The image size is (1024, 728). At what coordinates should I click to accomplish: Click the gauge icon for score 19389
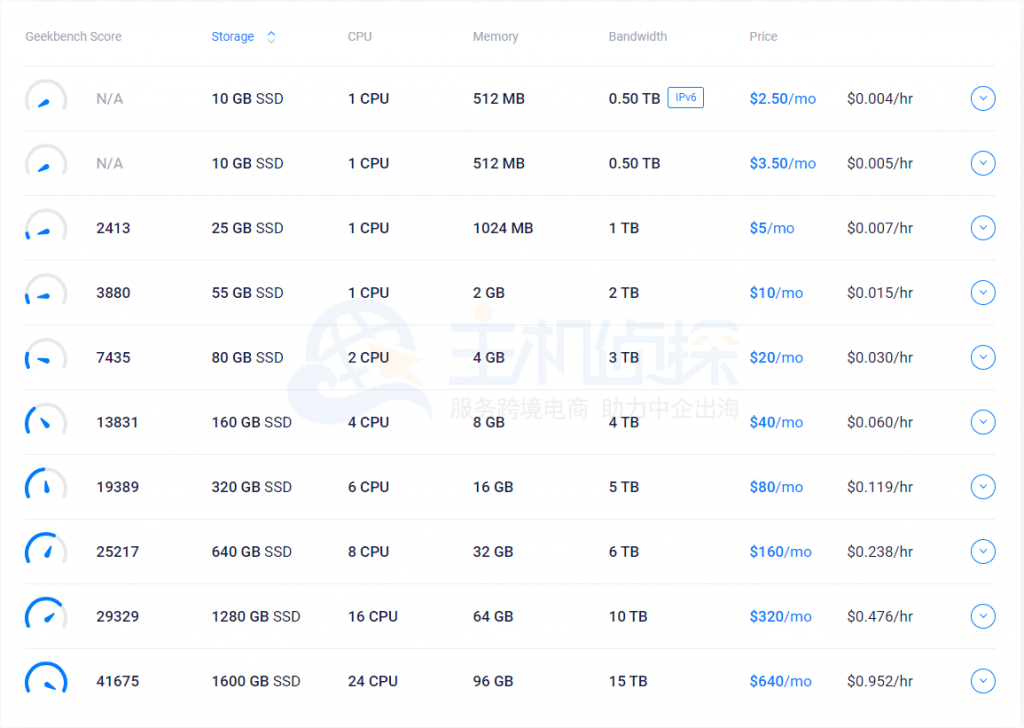(x=45, y=487)
